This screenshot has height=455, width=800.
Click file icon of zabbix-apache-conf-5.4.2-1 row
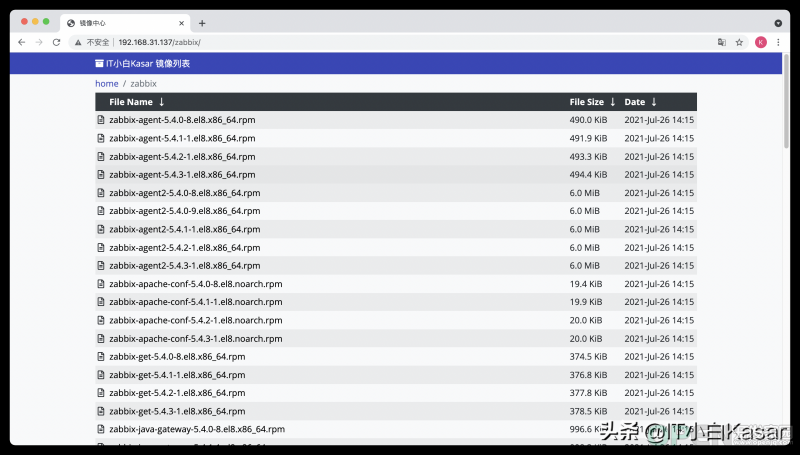tap(101, 320)
